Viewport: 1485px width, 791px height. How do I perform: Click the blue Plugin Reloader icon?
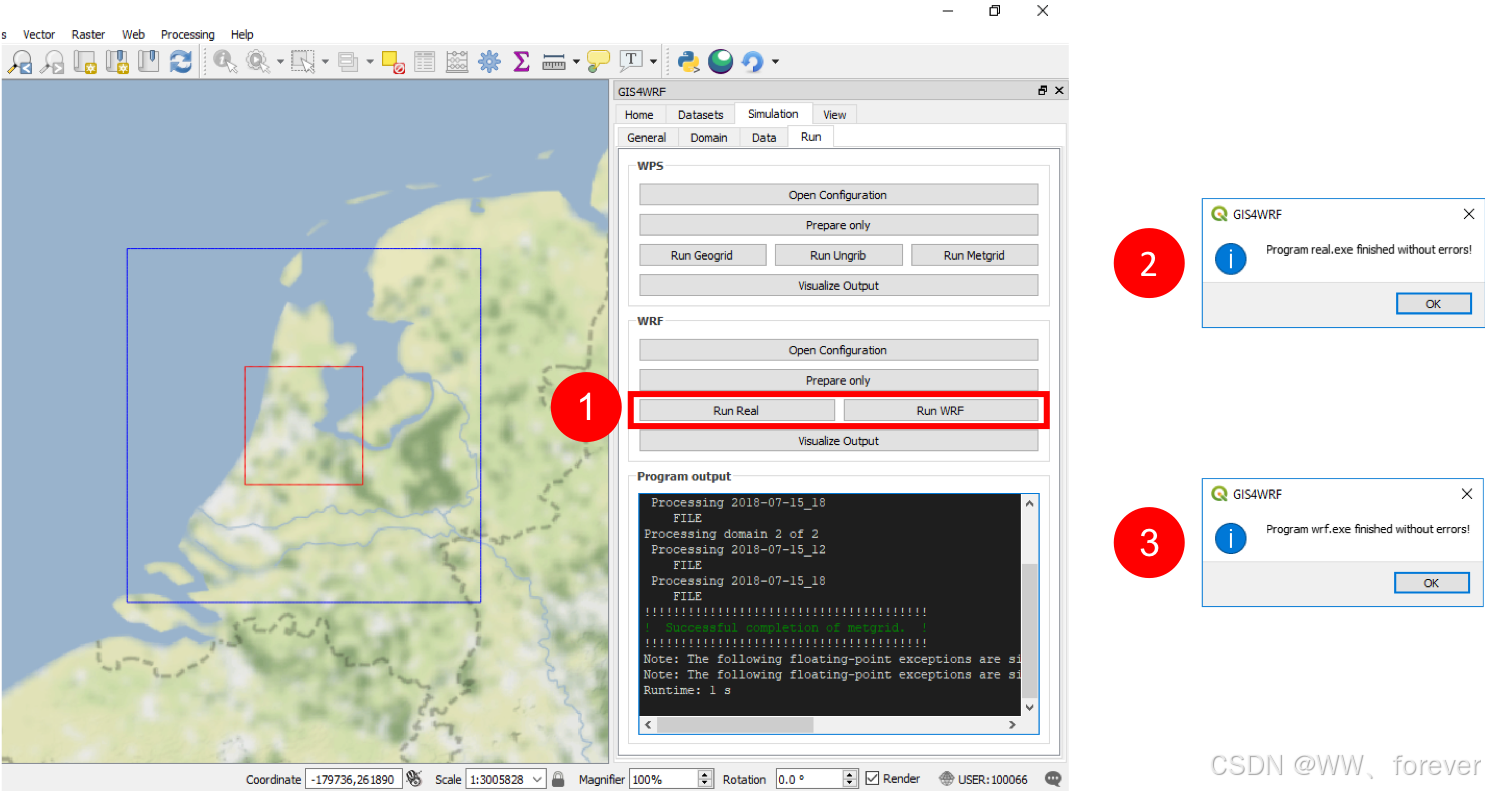[x=752, y=62]
